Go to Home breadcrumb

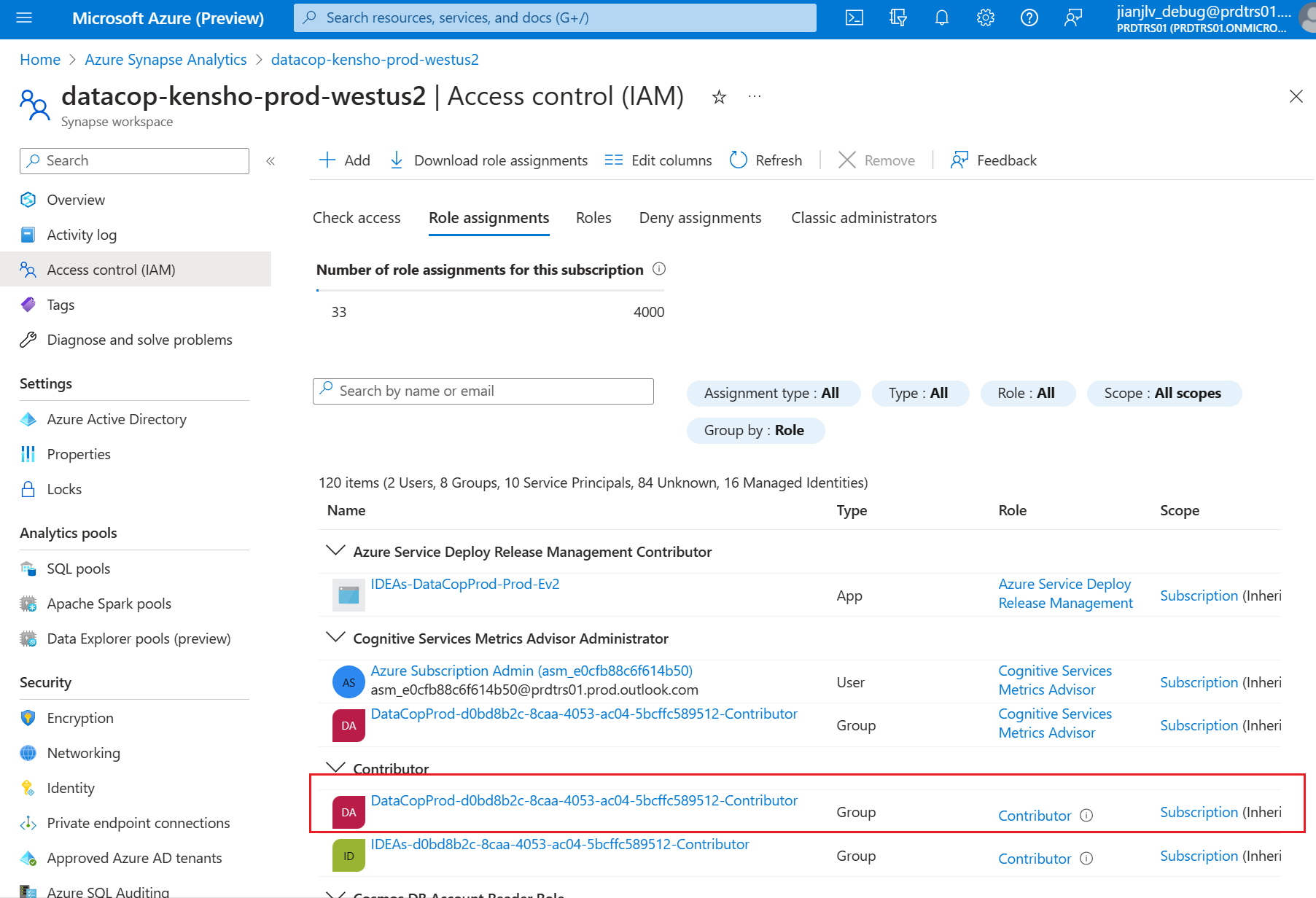[x=40, y=60]
